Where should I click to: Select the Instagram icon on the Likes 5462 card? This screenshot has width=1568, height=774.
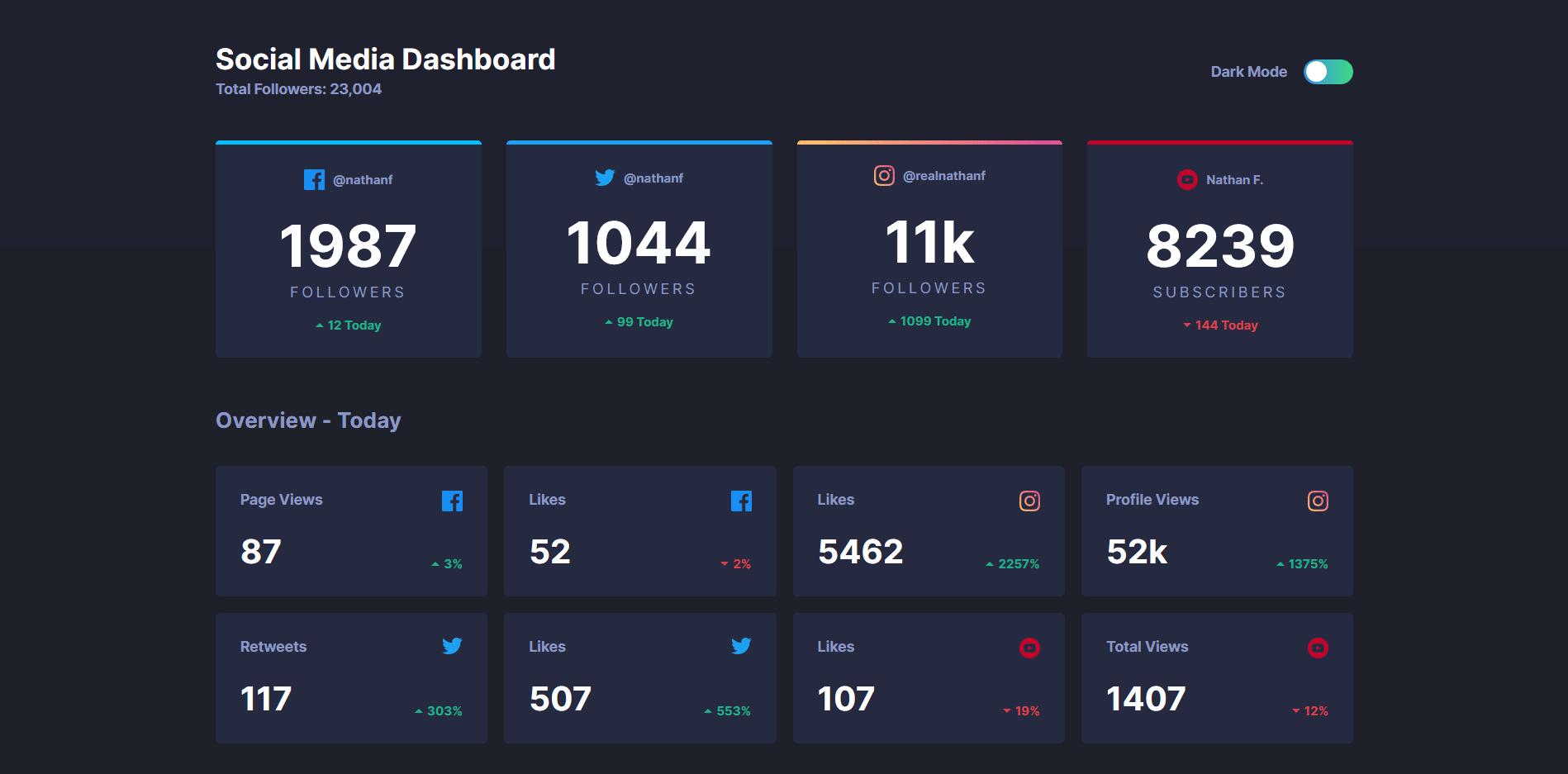pyautogui.click(x=1029, y=501)
